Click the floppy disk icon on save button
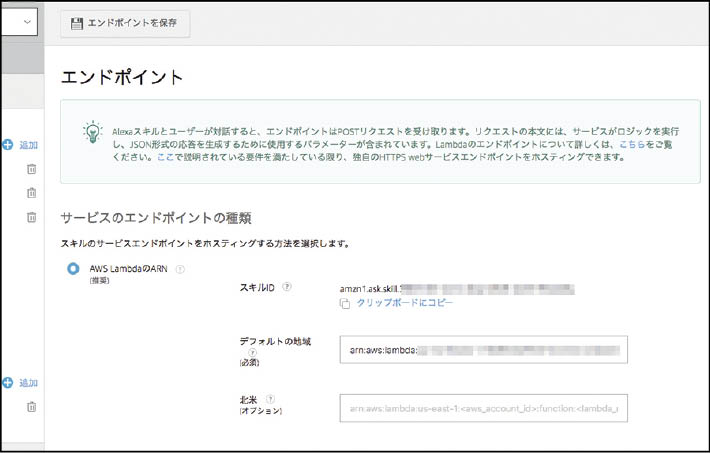This screenshot has height=453, width=710. click(77, 24)
